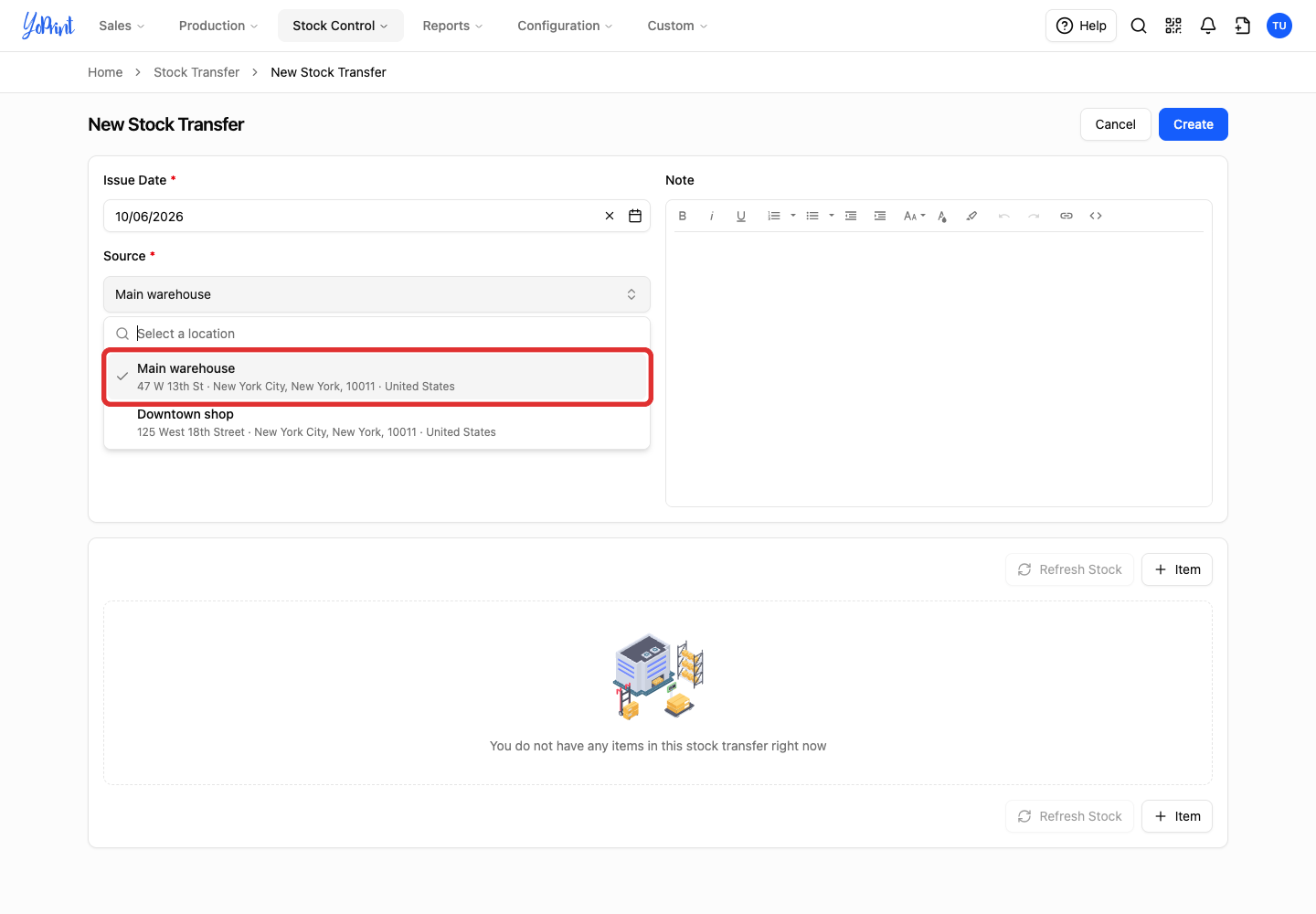Collapse the Source Main warehouse dropdown
The image size is (1316, 914).
click(377, 294)
